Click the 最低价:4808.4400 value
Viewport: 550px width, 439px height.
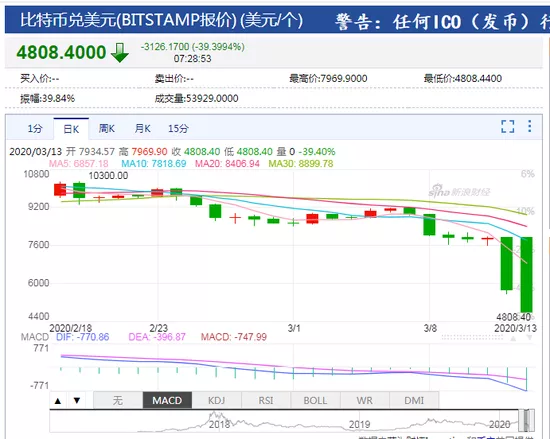463,78
